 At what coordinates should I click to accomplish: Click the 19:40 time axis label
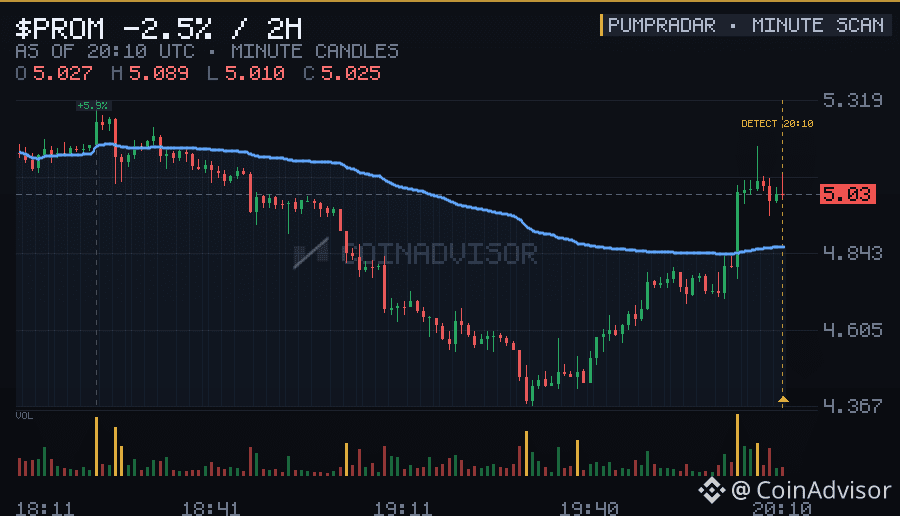(x=589, y=509)
